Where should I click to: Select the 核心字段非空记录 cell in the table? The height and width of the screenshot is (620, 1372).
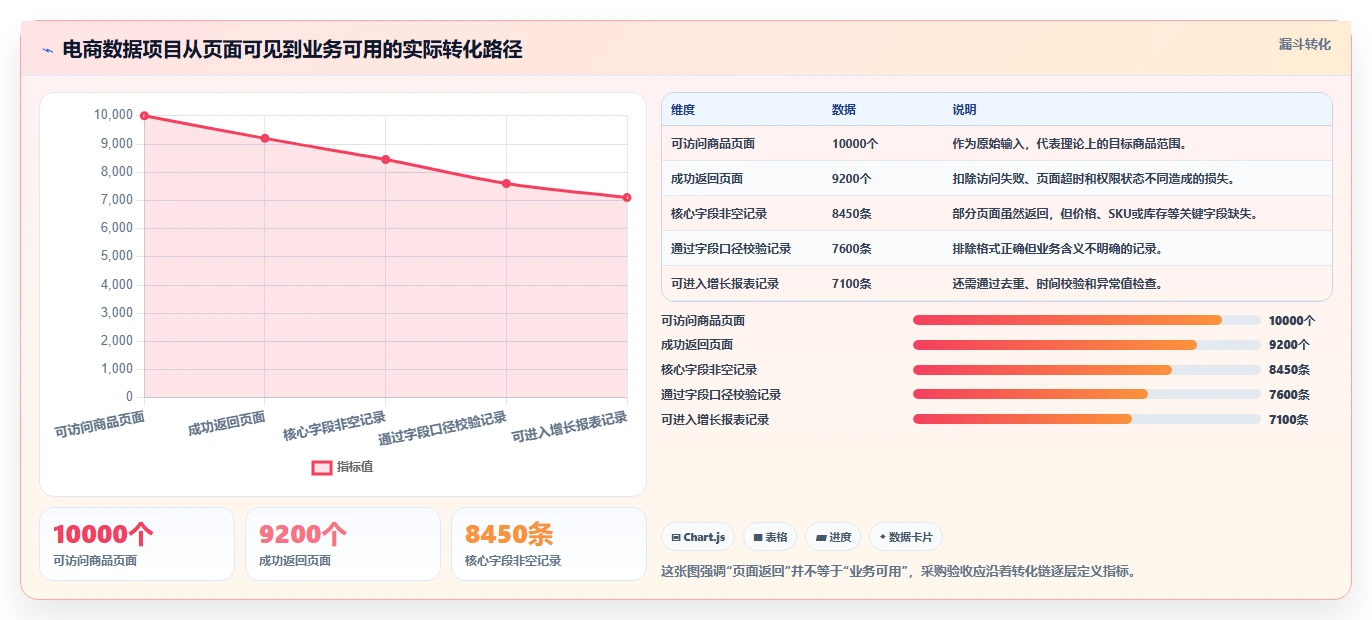(x=719, y=214)
